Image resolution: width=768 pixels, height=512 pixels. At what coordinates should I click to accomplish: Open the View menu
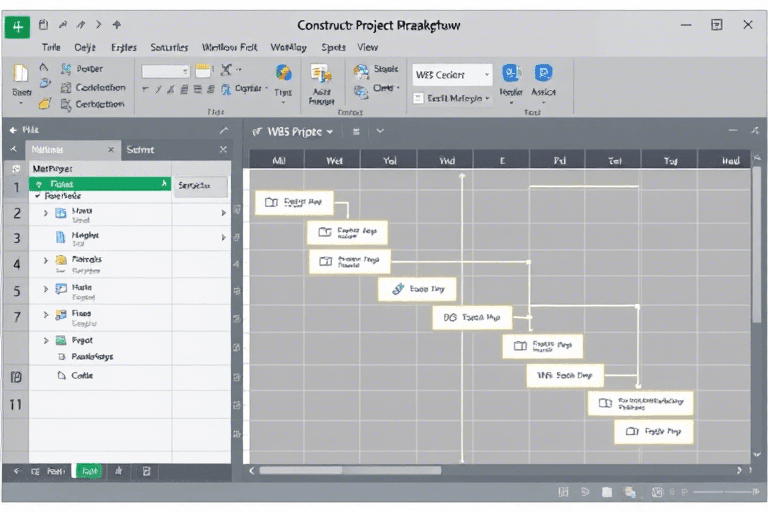coord(367,47)
